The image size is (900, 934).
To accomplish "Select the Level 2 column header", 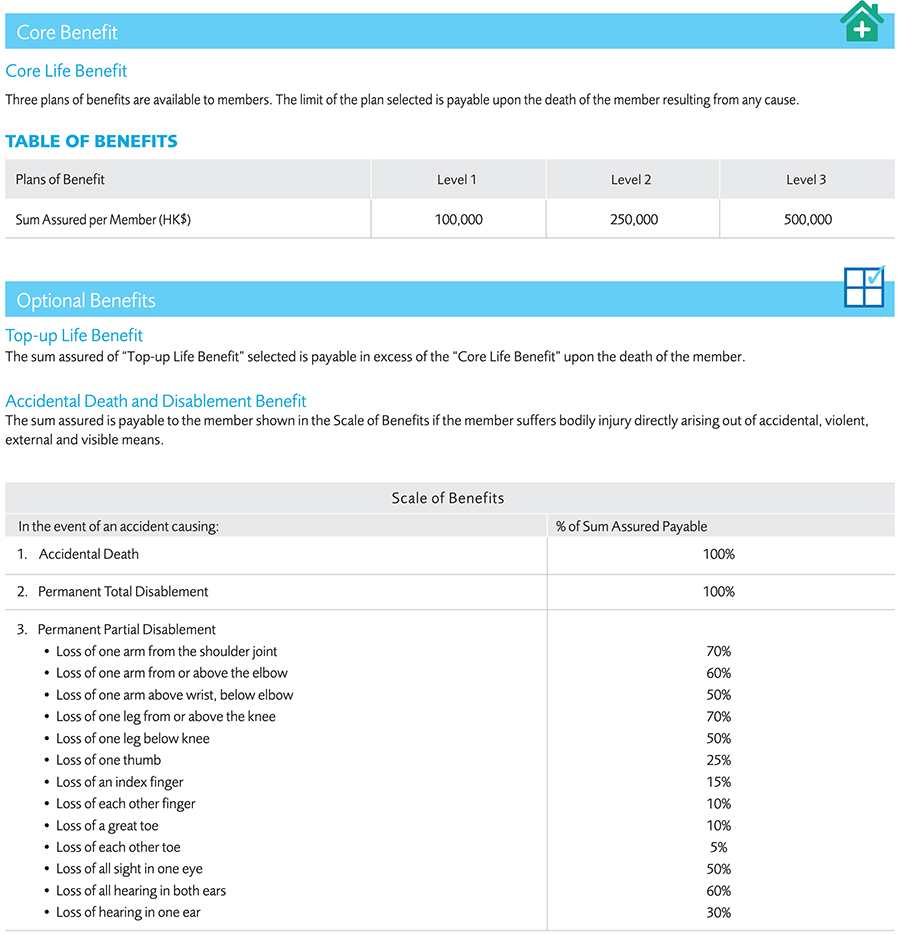I will coord(631,180).
